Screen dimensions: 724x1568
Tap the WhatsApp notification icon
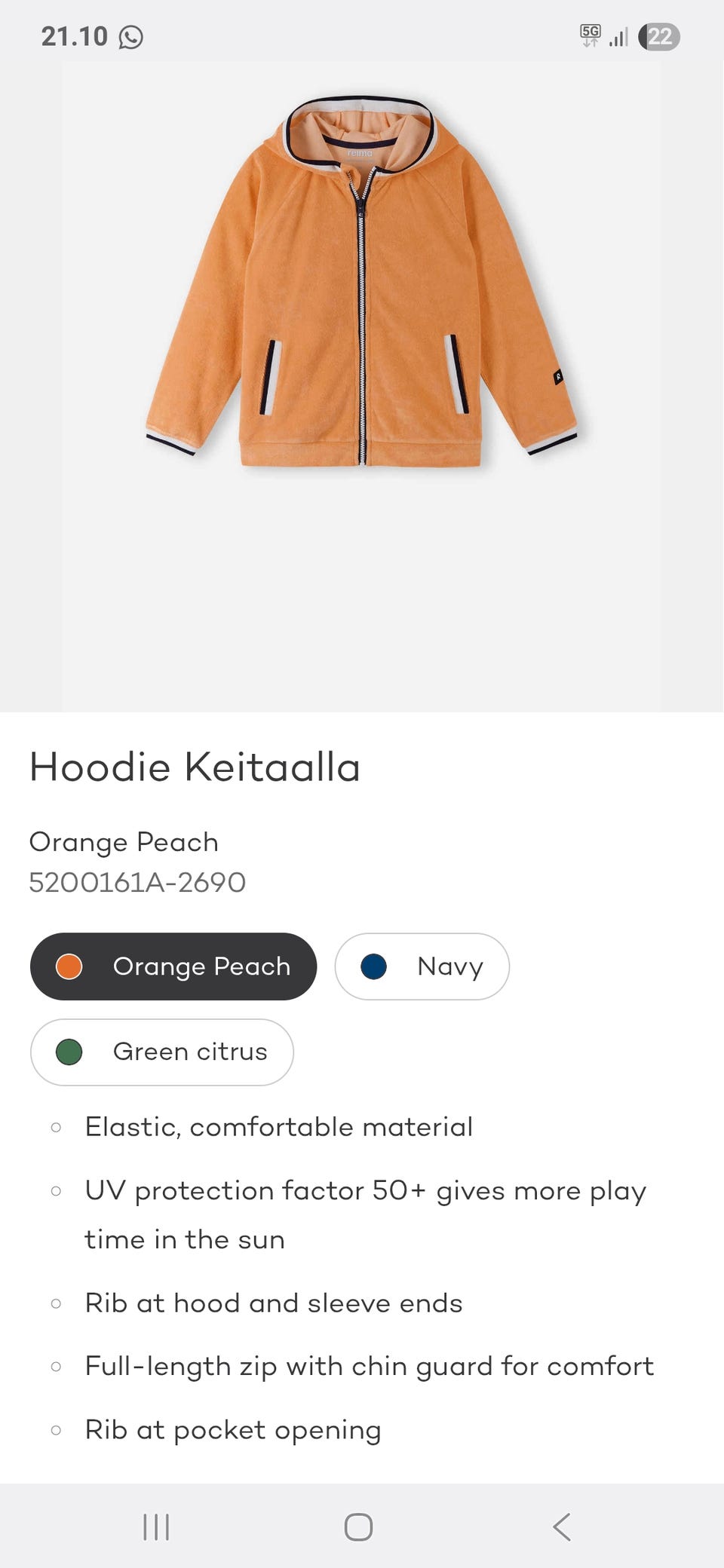tap(131, 37)
